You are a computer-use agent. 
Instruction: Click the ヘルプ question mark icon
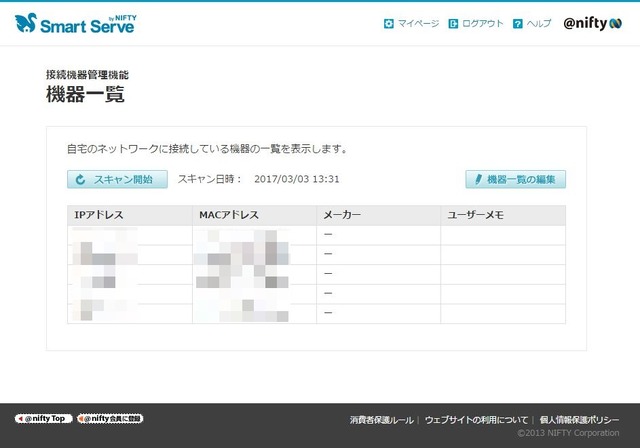pyautogui.click(x=517, y=23)
